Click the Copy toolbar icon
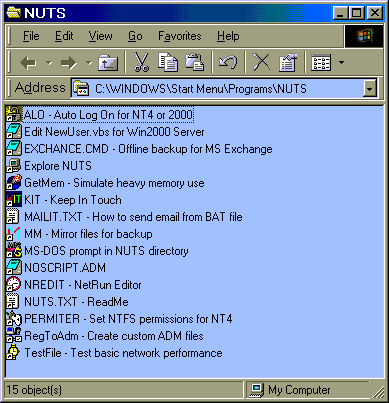The width and height of the screenshot is (389, 403). (x=168, y=62)
